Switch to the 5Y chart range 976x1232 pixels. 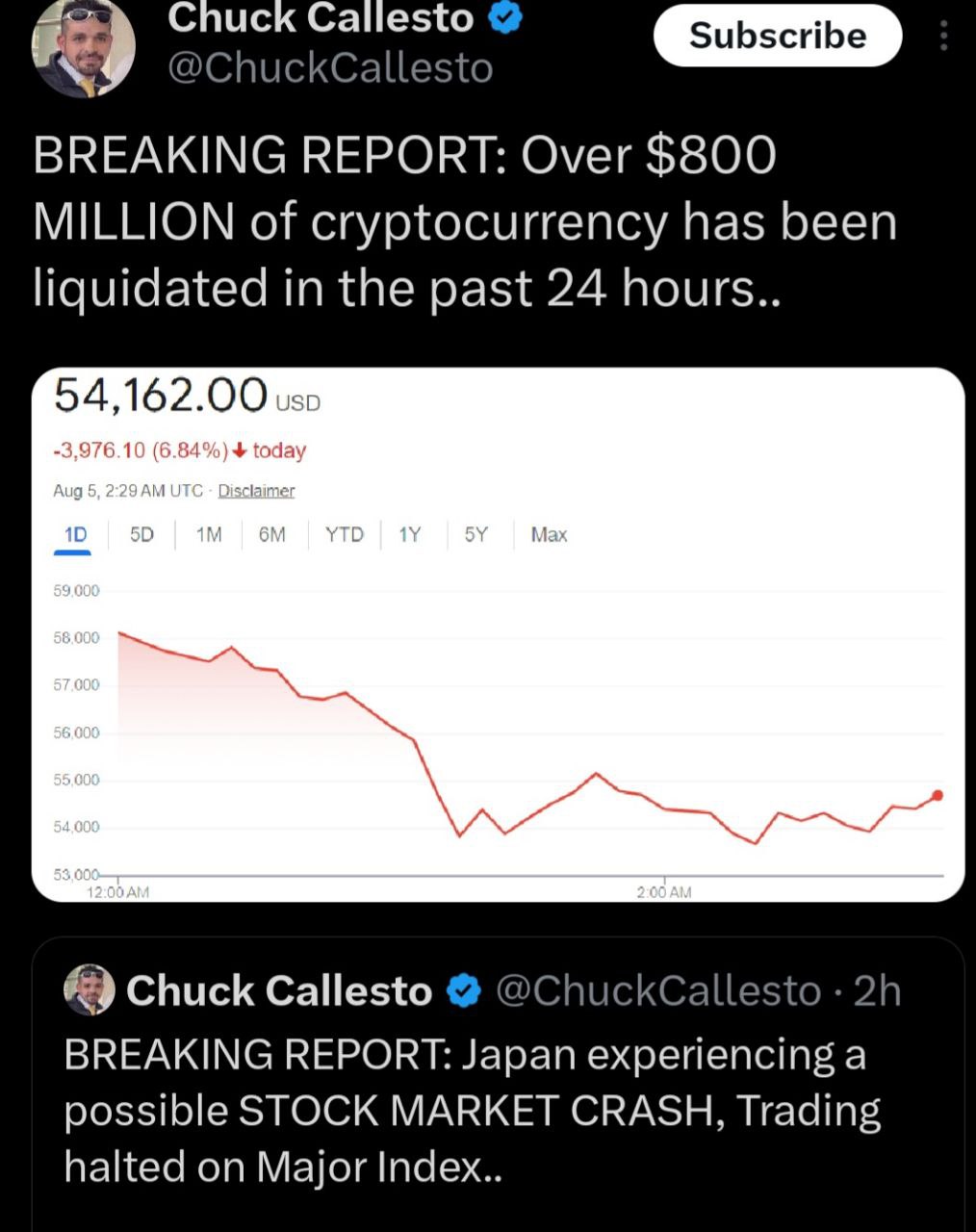click(x=476, y=534)
